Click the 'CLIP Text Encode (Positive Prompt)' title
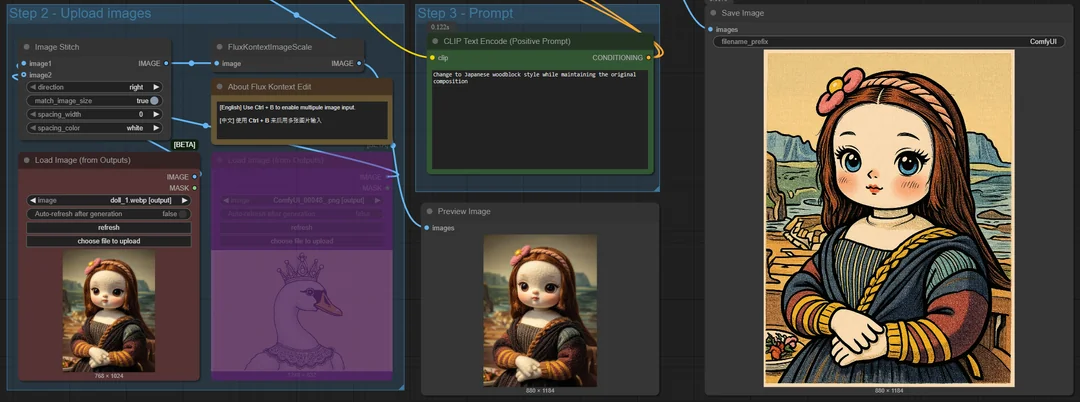Screen dimensions: 1080x402 click(x=507, y=41)
